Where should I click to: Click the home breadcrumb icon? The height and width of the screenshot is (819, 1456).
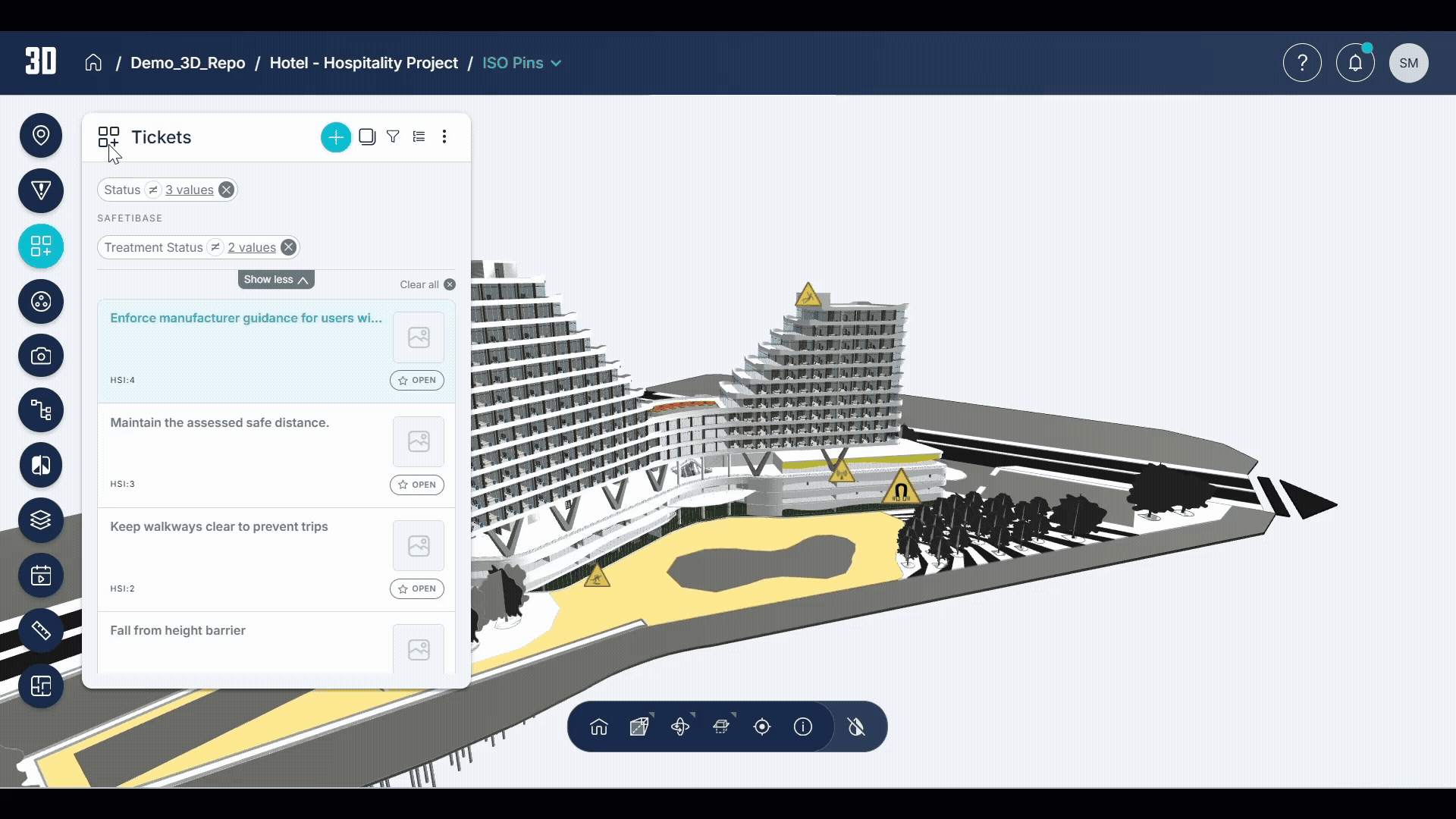pyautogui.click(x=93, y=62)
